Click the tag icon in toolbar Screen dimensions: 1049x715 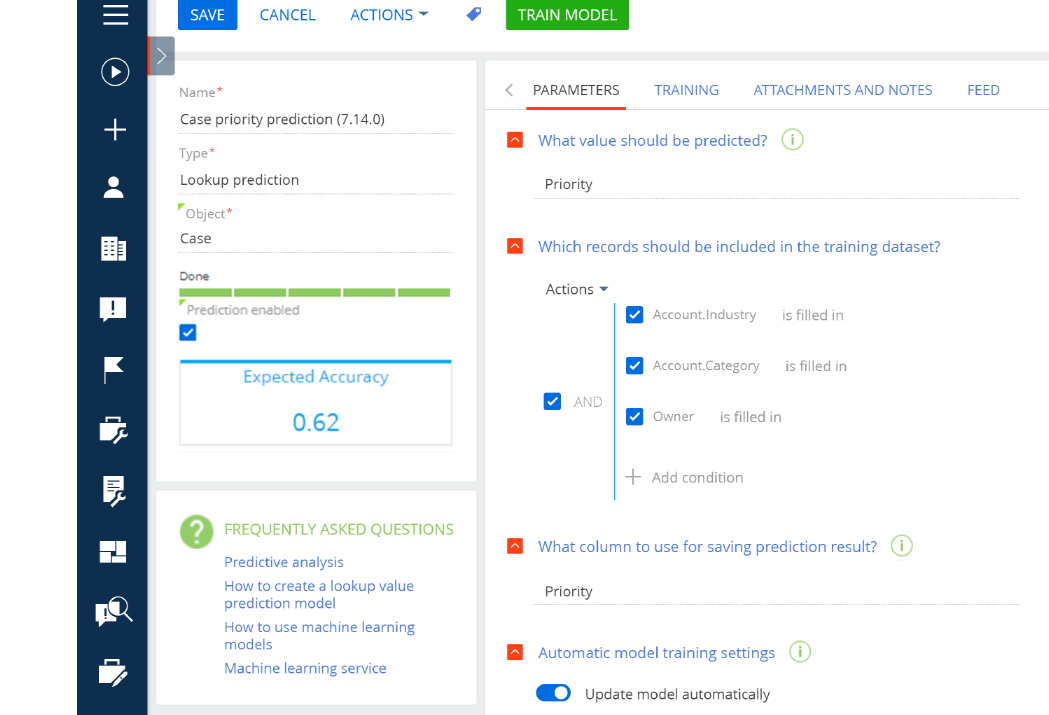point(474,15)
